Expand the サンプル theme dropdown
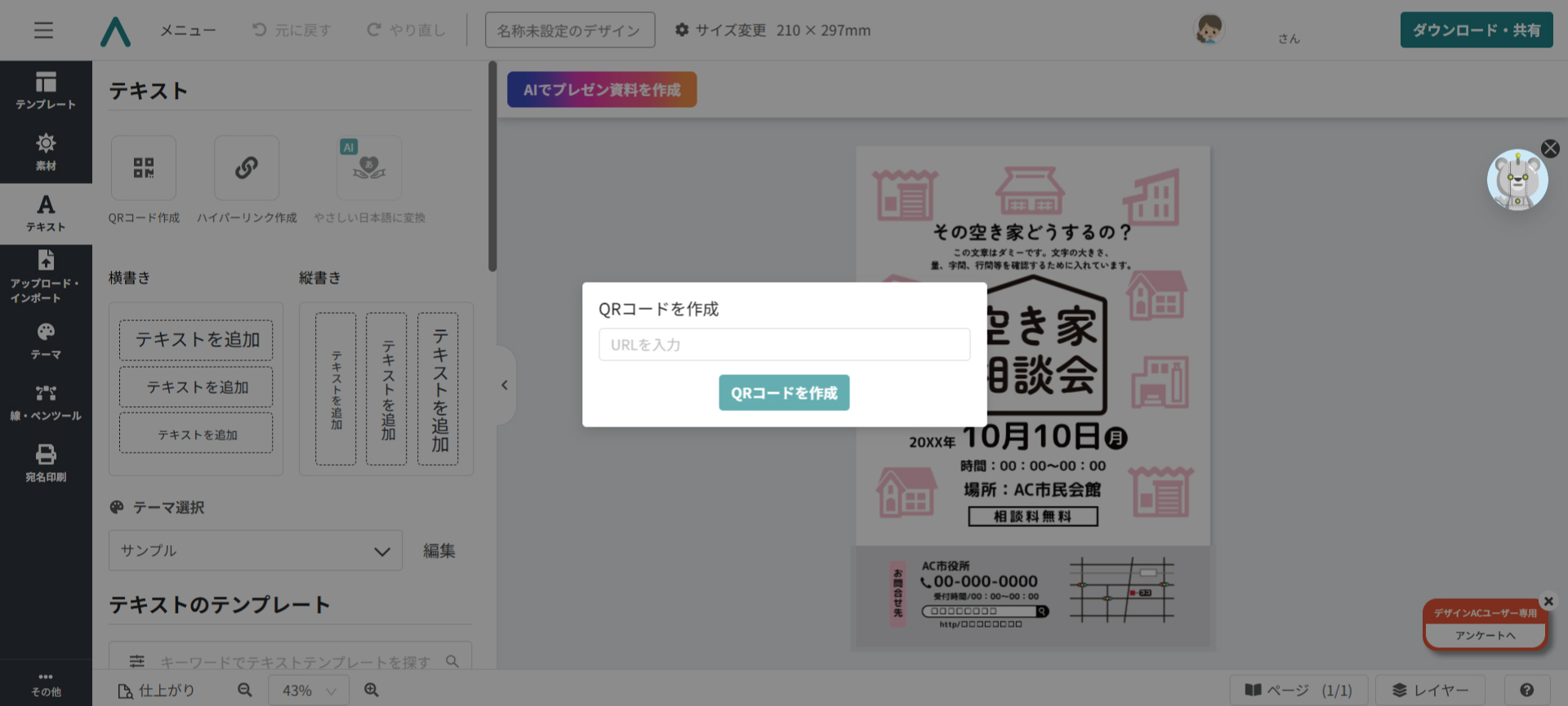 tap(255, 551)
